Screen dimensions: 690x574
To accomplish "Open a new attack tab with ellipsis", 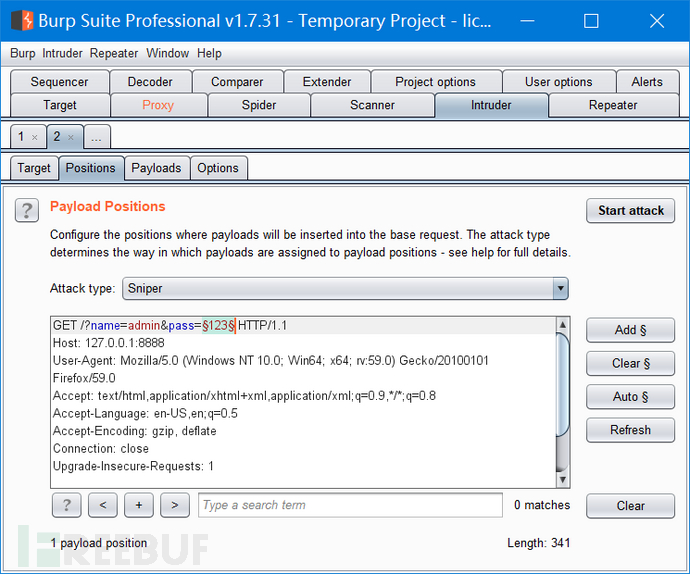I will (96, 137).
